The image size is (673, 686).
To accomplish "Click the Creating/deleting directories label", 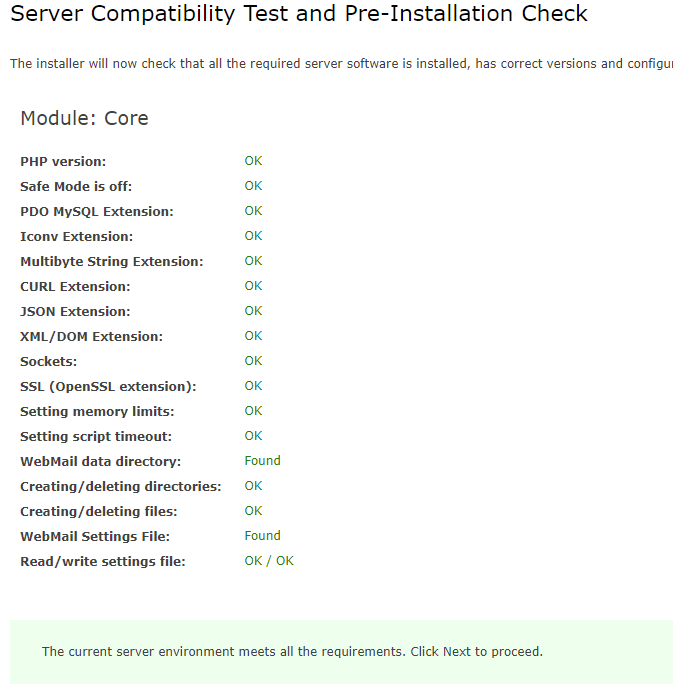I will [121, 486].
